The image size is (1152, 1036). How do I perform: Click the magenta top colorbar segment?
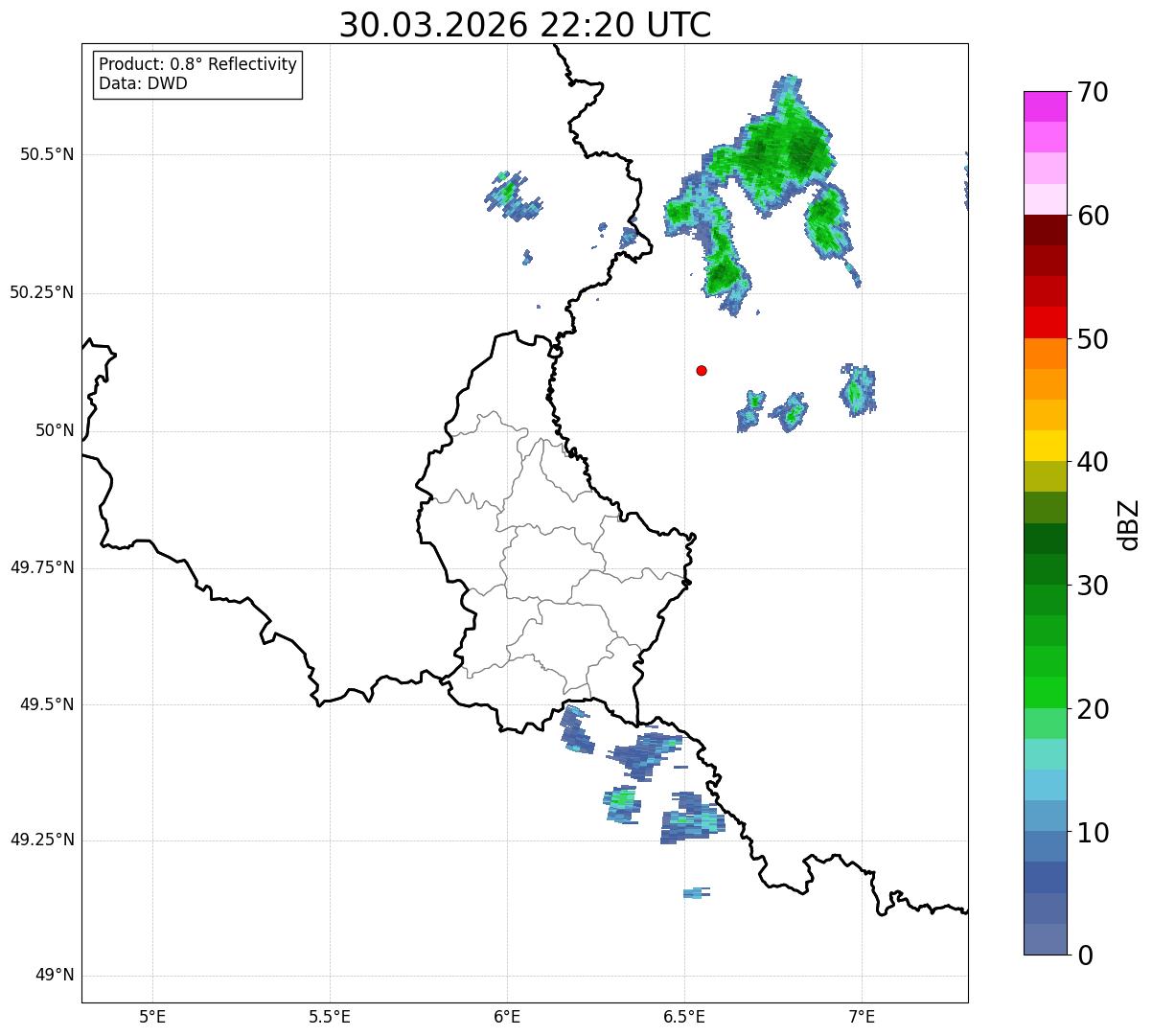coord(1046,106)
